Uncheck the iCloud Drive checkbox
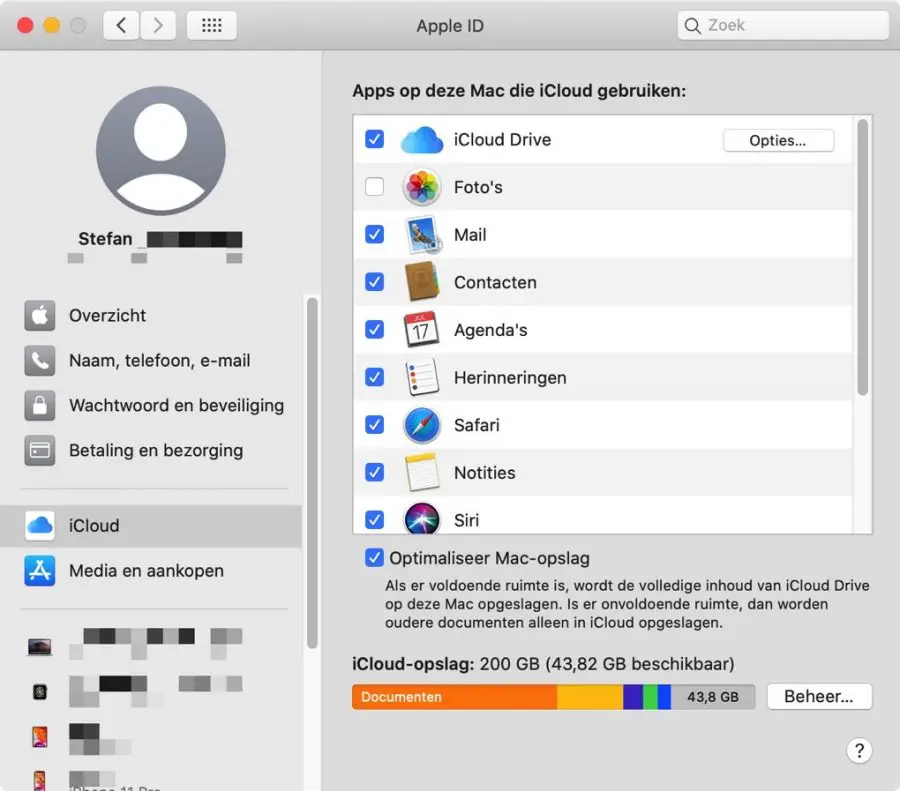900x791 pixels. click(x=374, y=139)
